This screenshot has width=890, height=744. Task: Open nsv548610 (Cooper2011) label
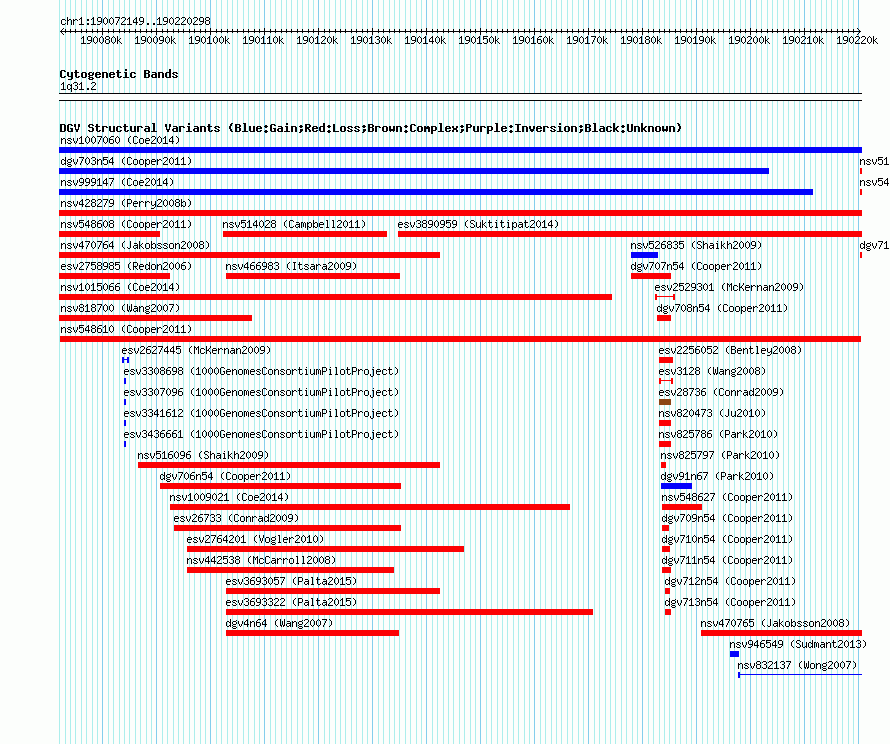point(126,329)
